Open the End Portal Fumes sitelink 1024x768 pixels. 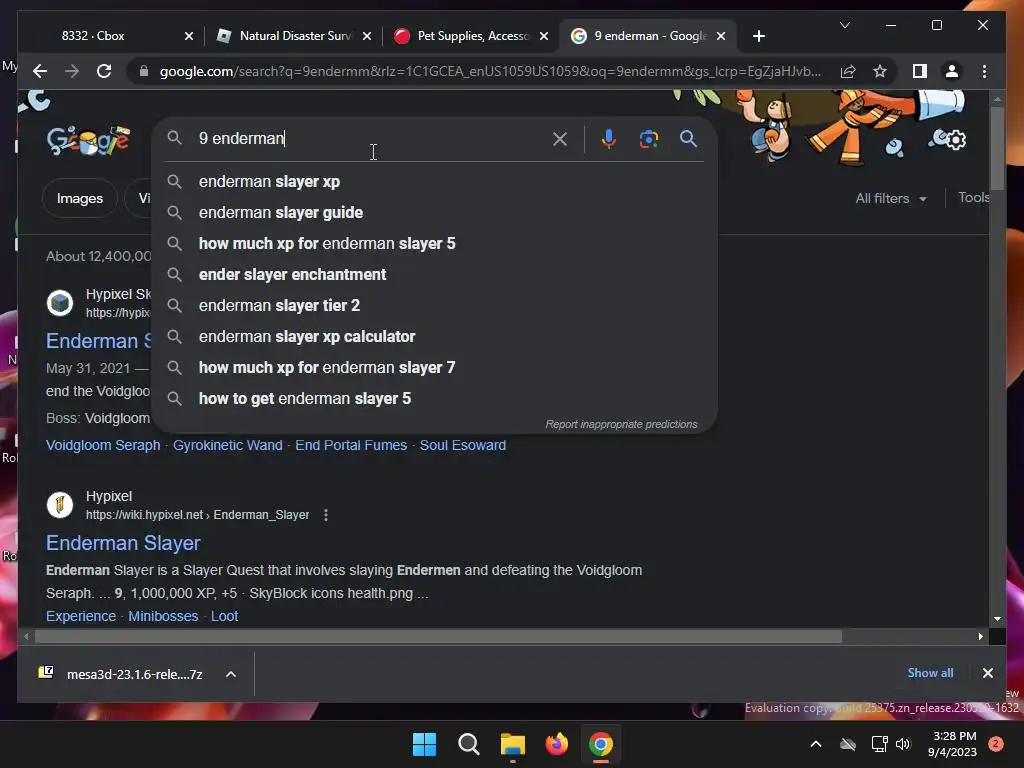tap(351, 445)
